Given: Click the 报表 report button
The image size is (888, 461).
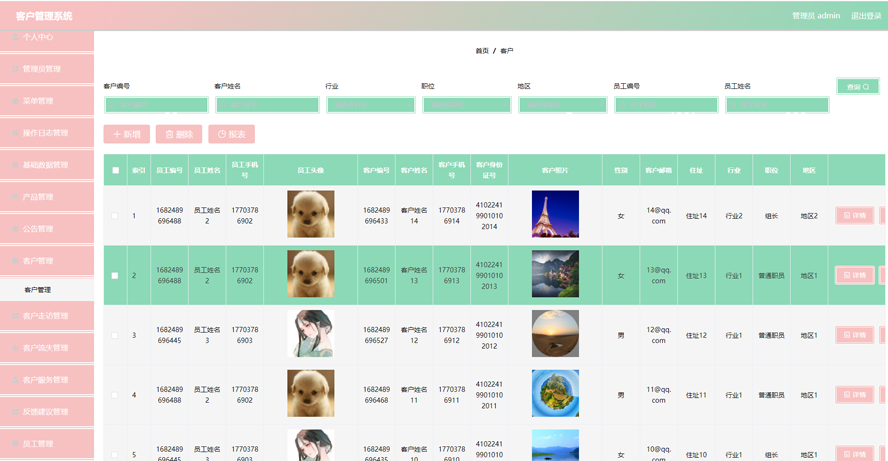Looking at the screenshot, I should 232,134.
